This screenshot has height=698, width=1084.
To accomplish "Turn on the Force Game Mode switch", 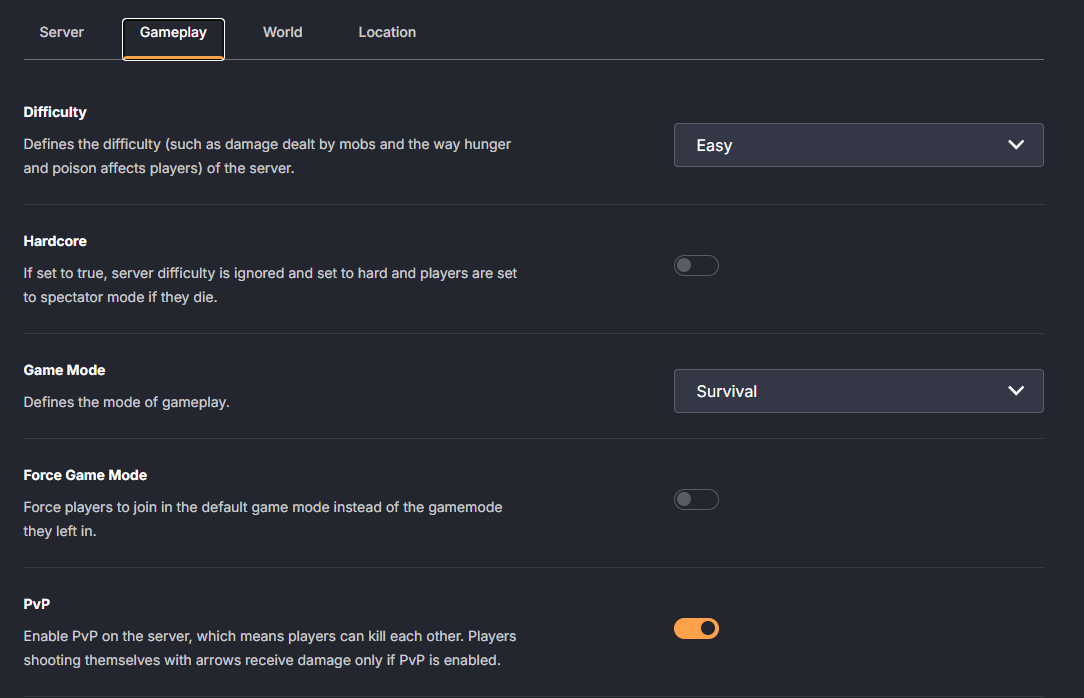I will pyautogui.click(x=696, y=499).
